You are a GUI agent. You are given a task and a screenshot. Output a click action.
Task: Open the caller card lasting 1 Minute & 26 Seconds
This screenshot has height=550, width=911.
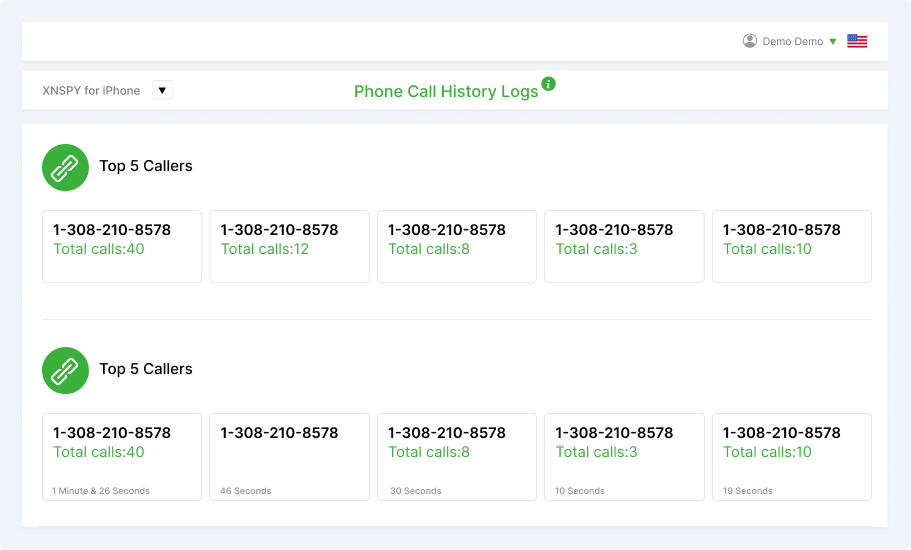[x=122, y=457]
